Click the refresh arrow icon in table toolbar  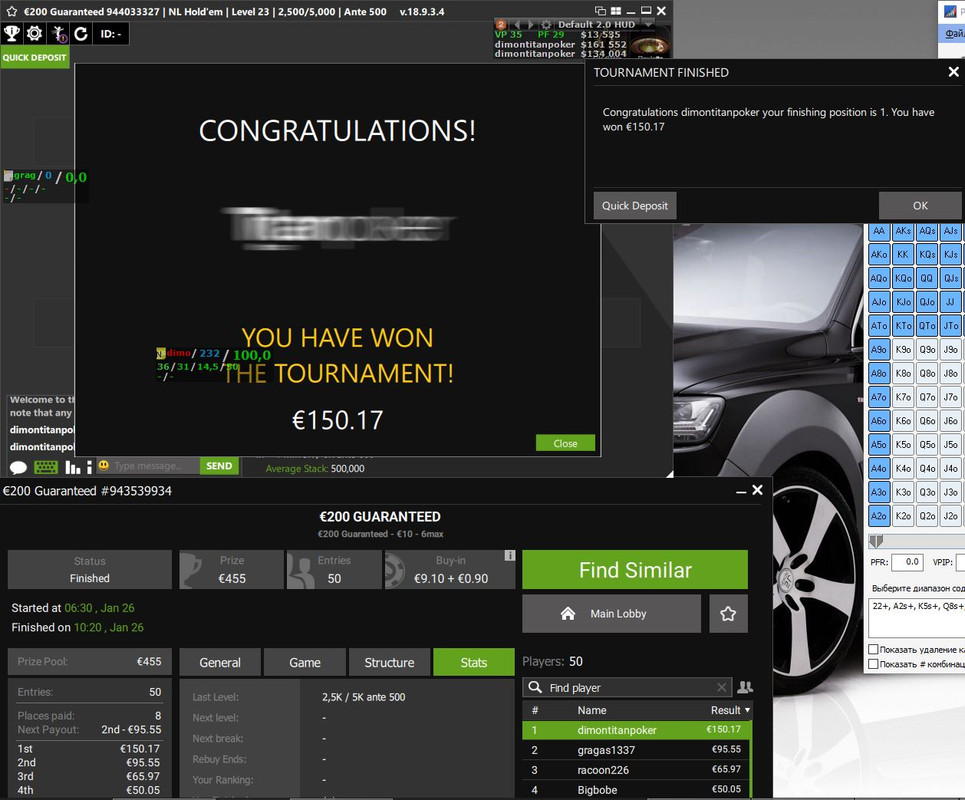point(81,33)
